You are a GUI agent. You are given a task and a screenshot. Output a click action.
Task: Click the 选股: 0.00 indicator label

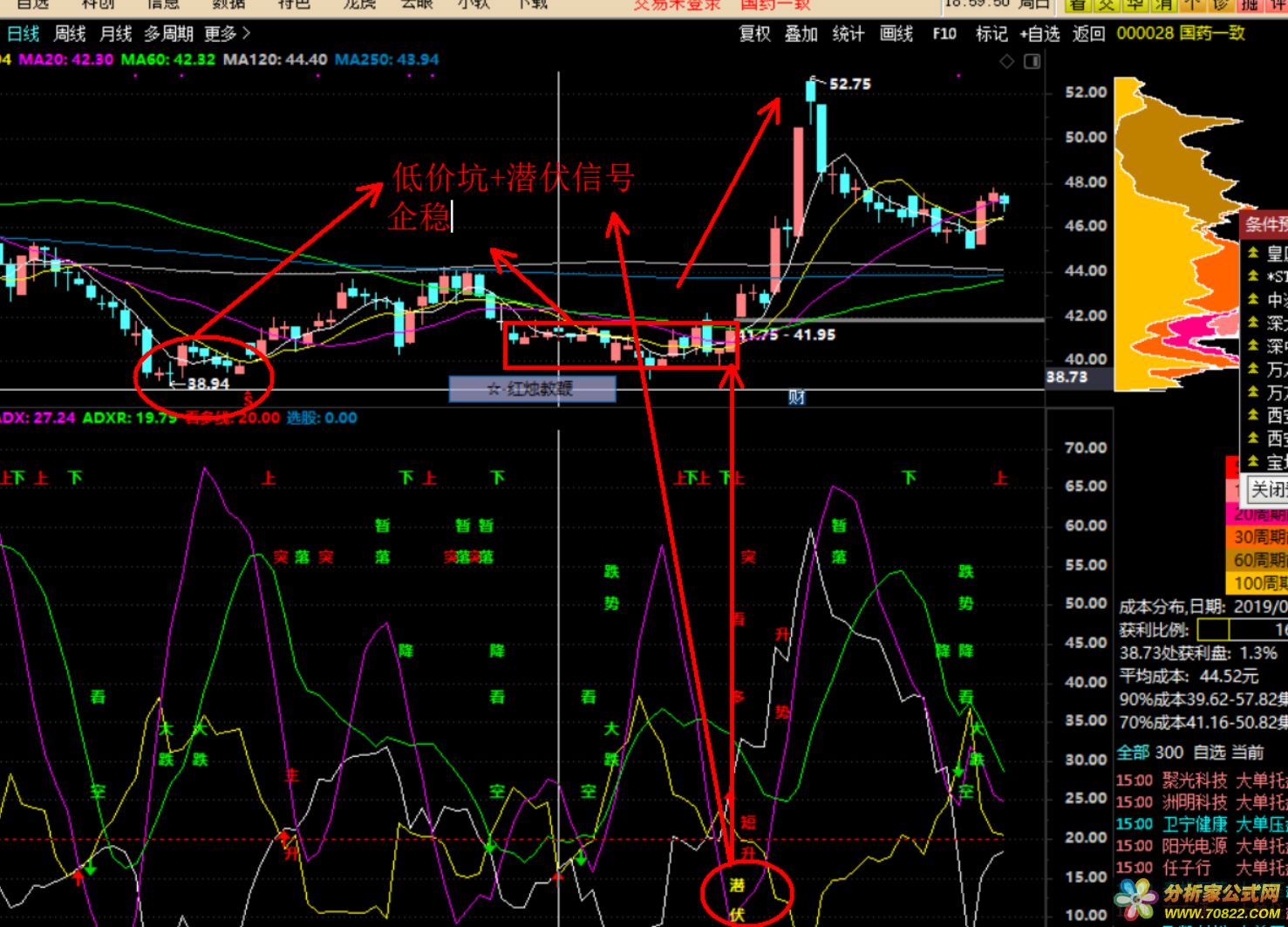[x=322, y=418]
